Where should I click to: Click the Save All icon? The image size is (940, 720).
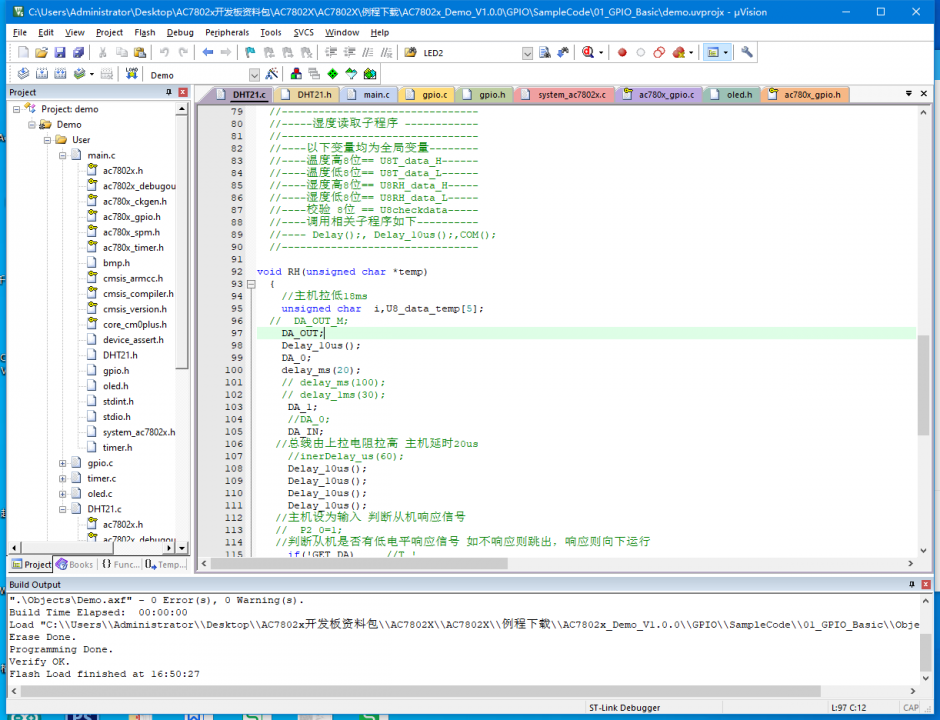[x=78, y=53]
